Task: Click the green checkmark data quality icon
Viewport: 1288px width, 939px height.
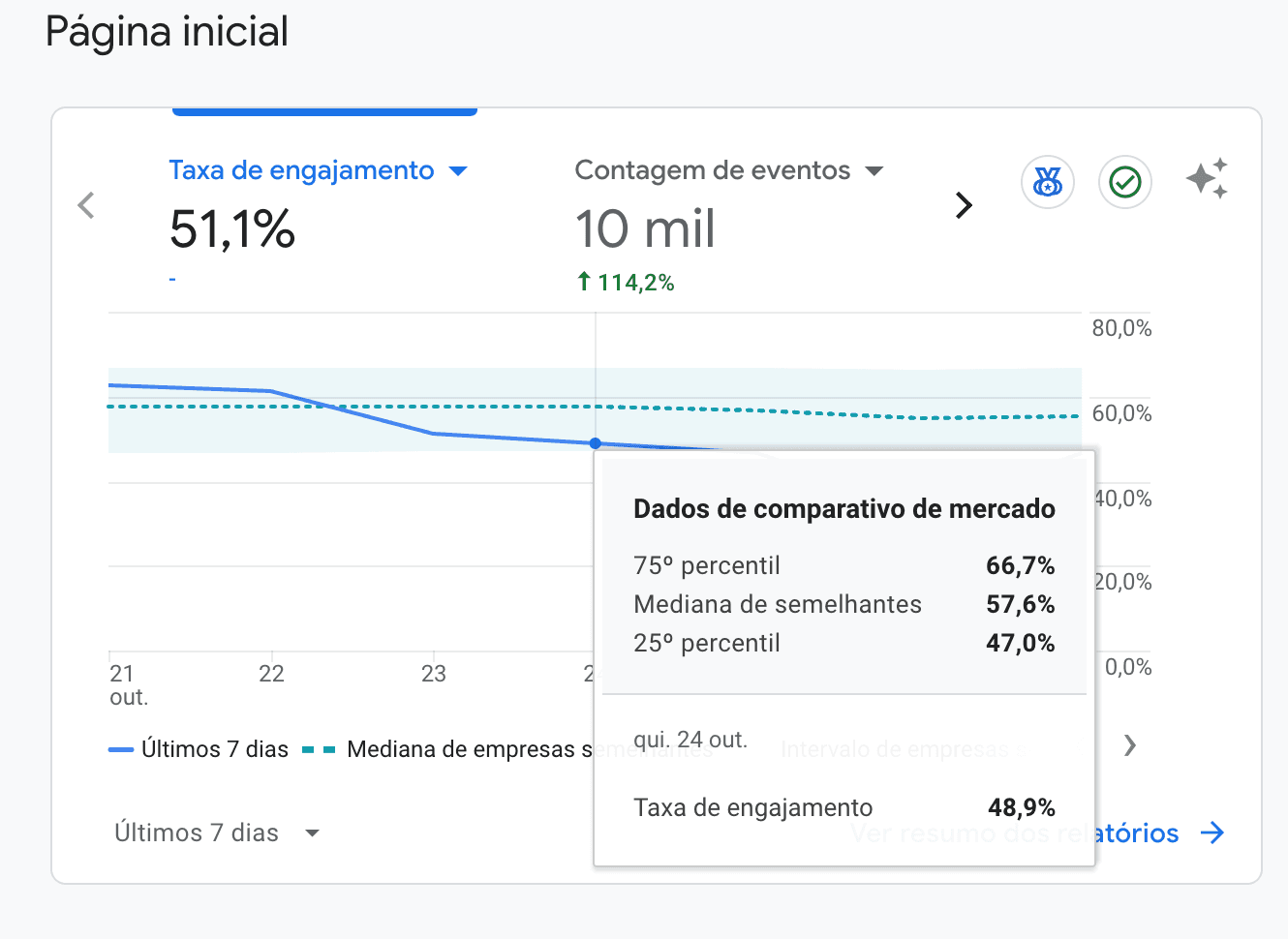Action: [1124, 182]
